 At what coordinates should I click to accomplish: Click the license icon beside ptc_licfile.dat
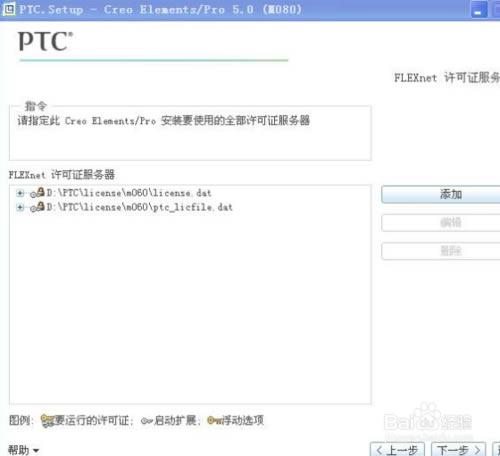[x=37, y=207]
